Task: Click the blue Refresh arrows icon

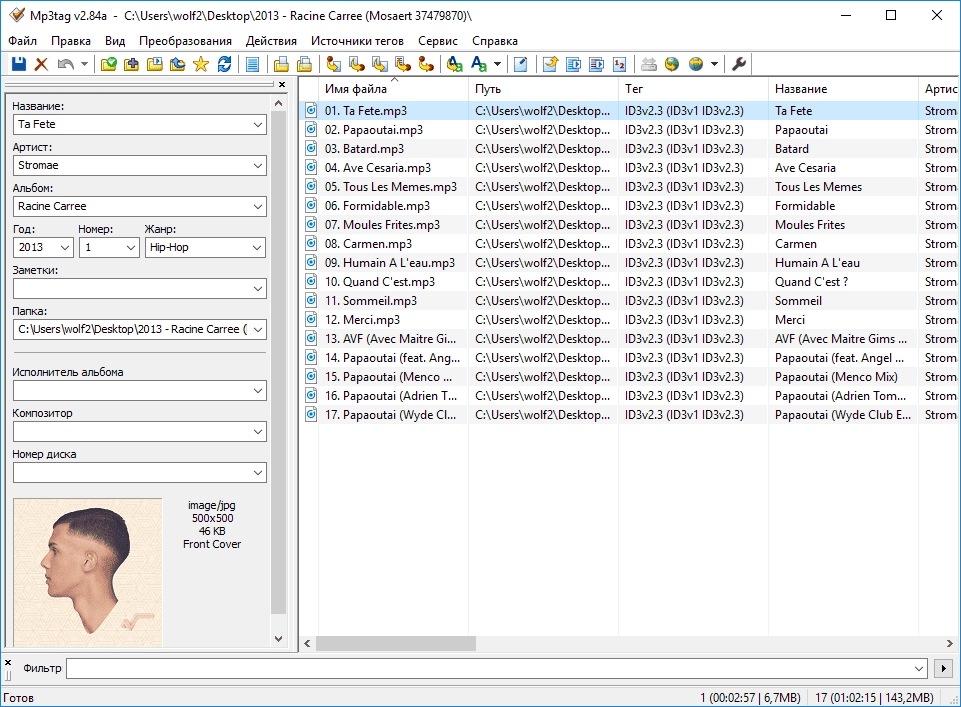Action: point(224,64)
